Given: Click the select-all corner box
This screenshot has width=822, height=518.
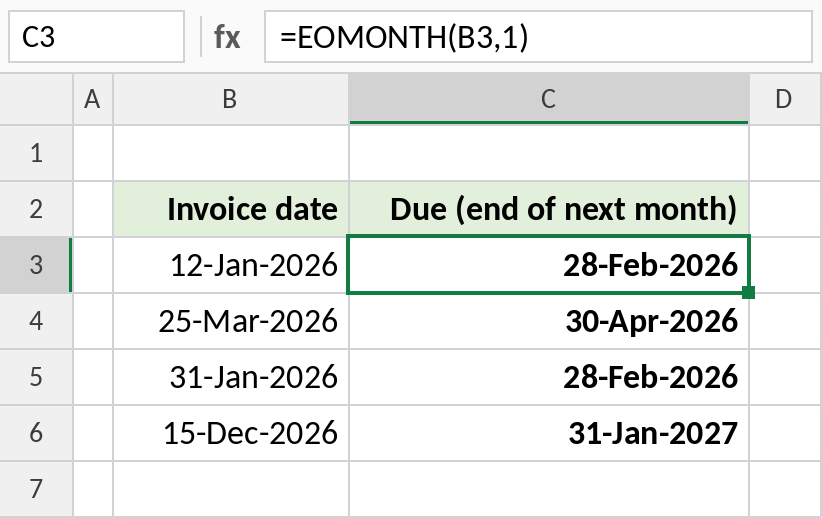Looking at the screenshot, I should click(x=36, y=99).
